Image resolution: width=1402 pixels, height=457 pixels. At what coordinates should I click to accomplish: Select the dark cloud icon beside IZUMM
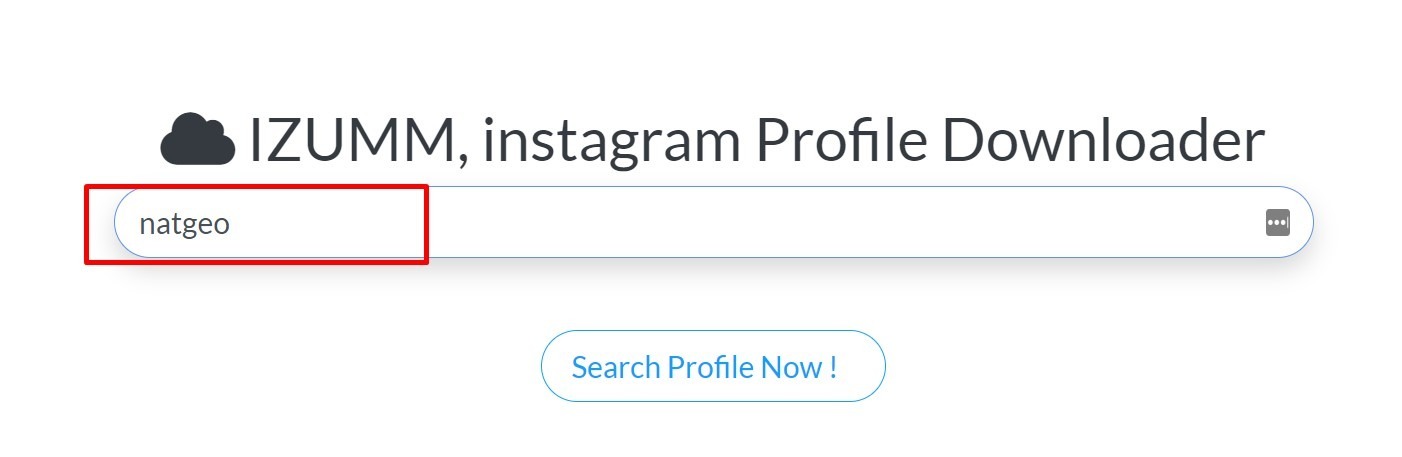pyautogui.click(x=197, y=139)
